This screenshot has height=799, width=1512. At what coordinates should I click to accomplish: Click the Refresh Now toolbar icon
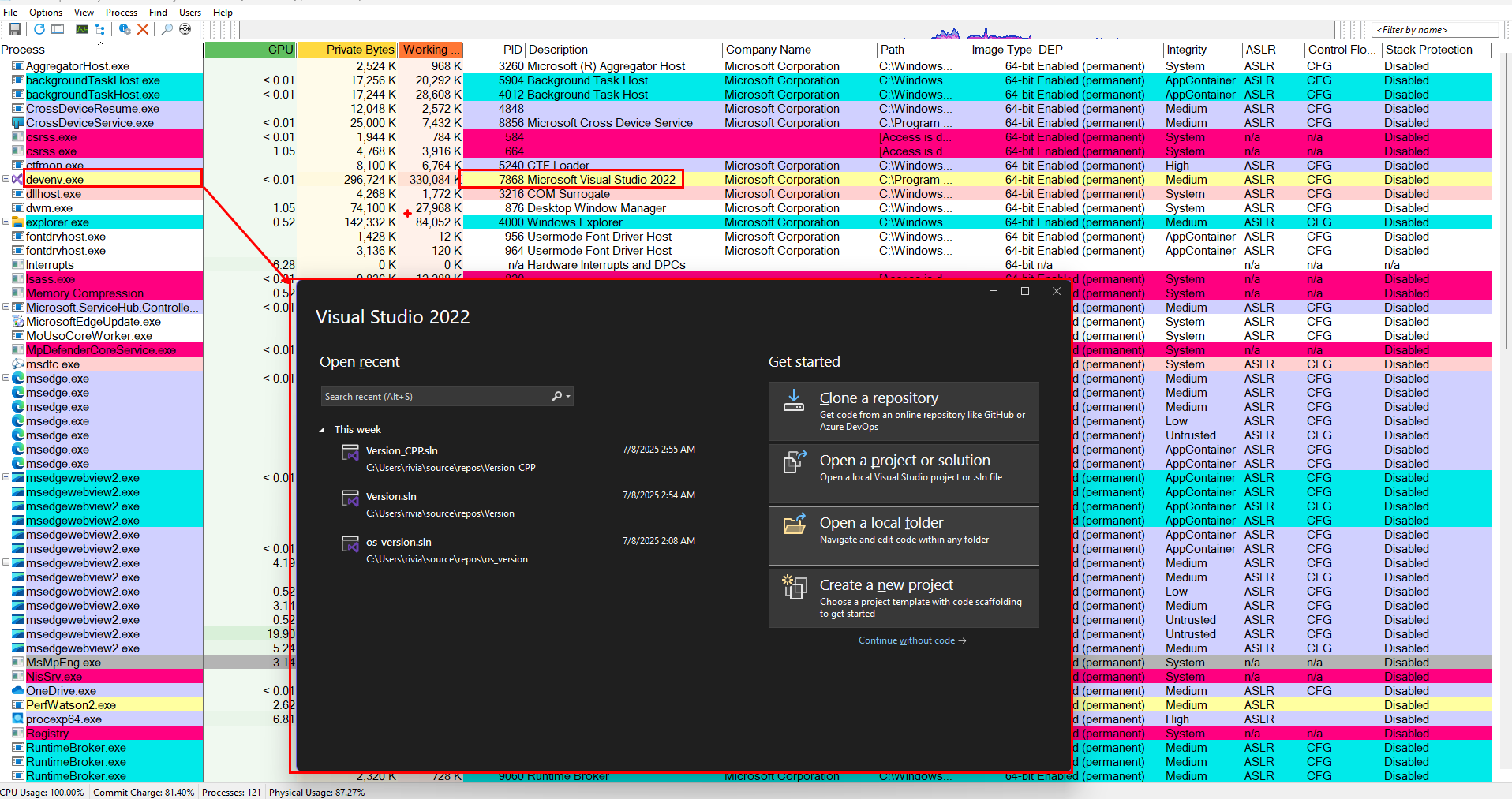pos(39,29)
